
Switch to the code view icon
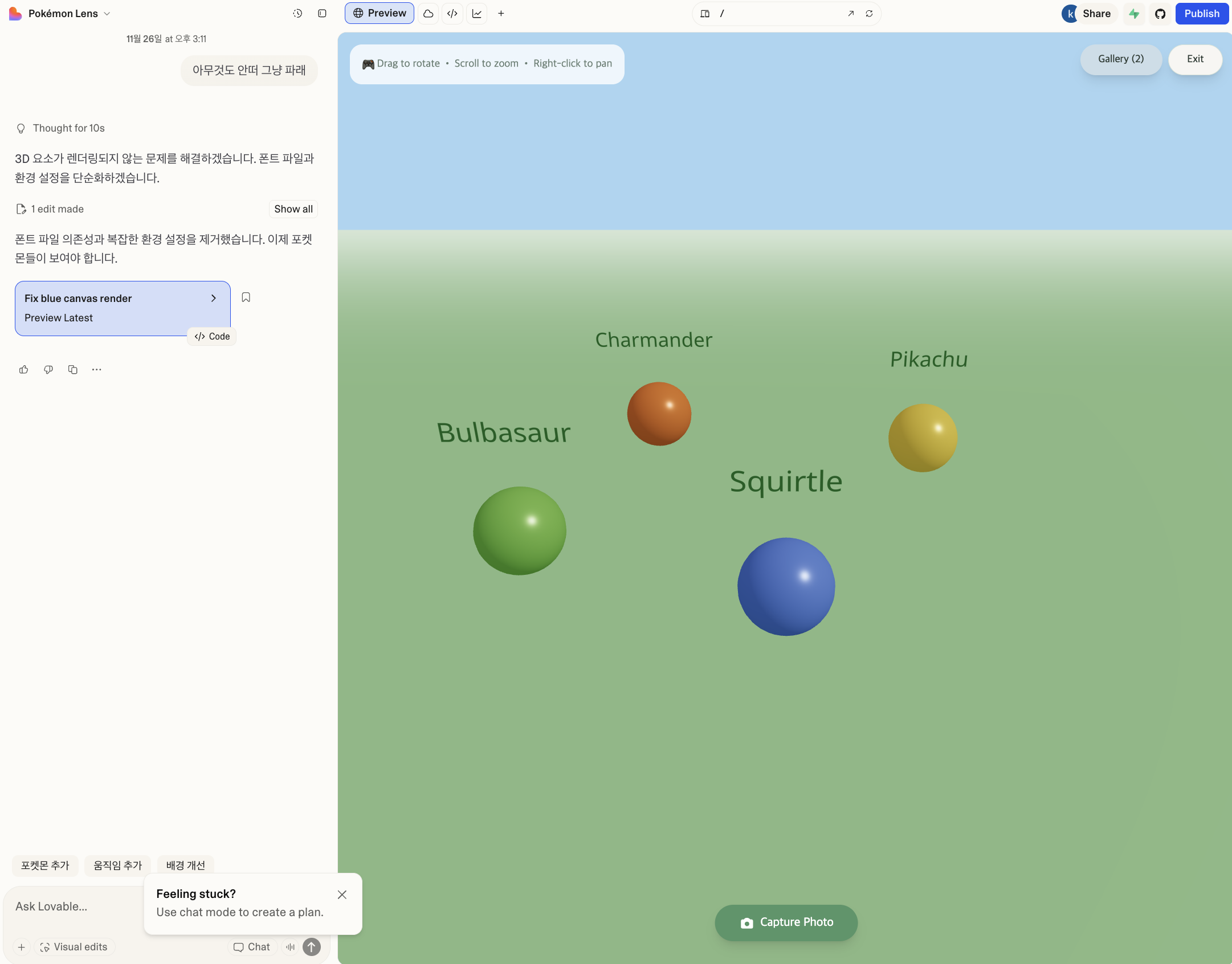[x=452, y=13]
